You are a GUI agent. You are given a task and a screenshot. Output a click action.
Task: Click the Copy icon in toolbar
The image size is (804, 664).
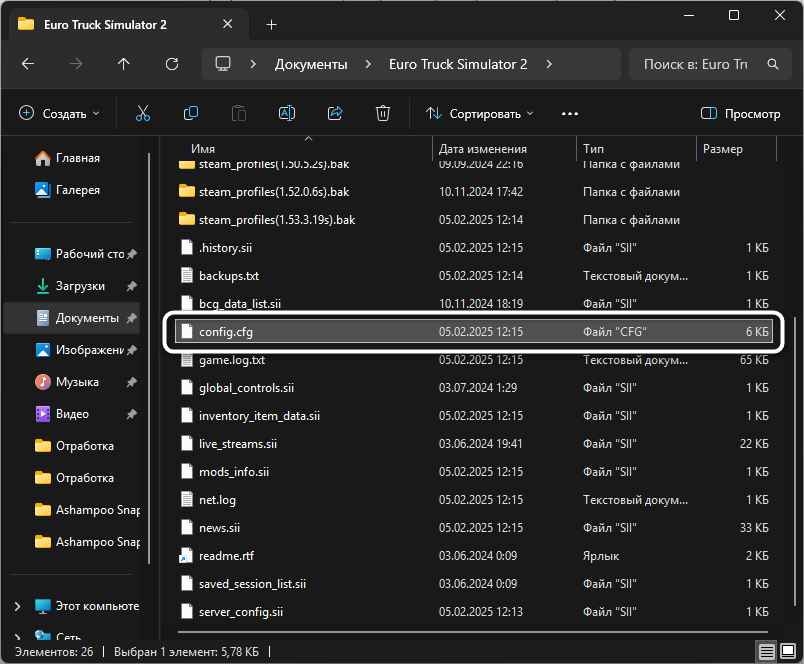pos(191,114)
